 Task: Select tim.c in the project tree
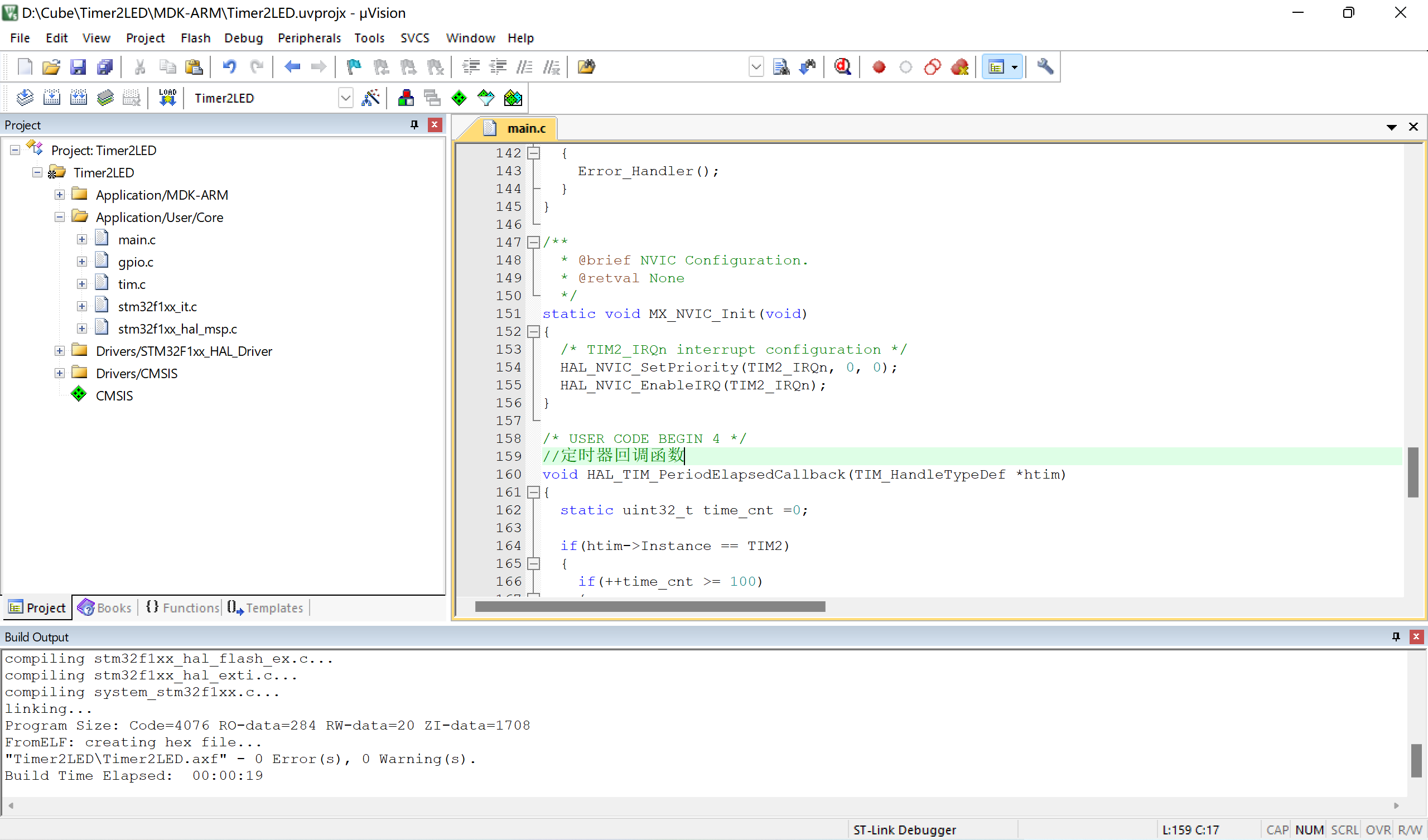tap(132, 284)
